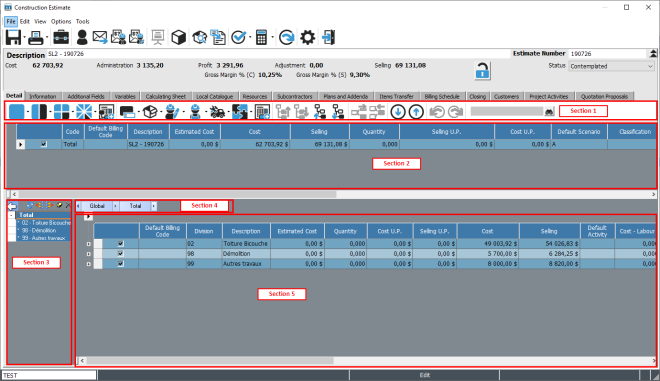Click the blue up-arrow circle icon
Image resolution: width=660 pixels, height=381 pixels.
tap(416, 112)
